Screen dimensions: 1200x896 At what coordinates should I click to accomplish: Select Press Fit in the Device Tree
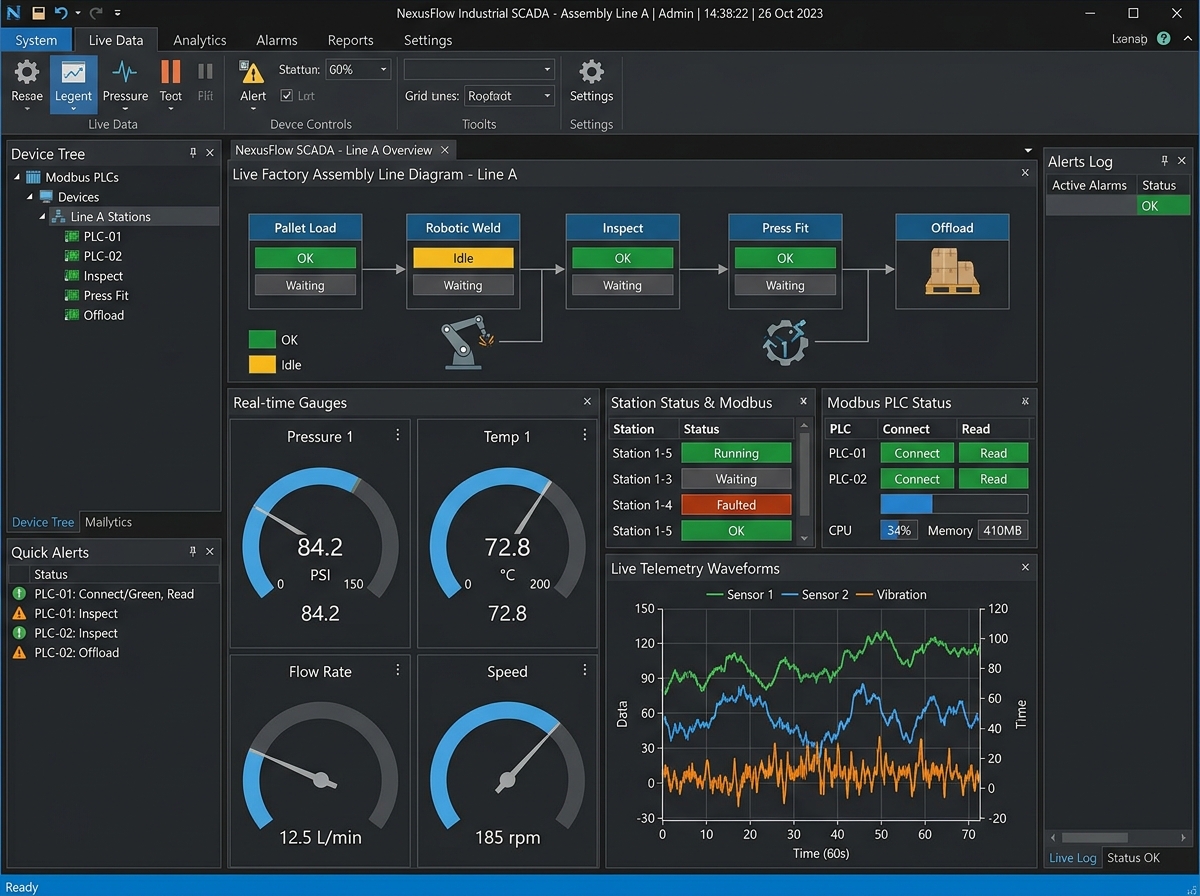106,295
